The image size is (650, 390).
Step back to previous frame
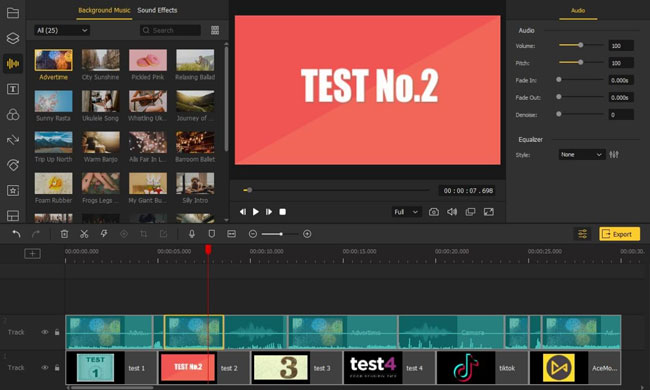(x=243, y=212)
